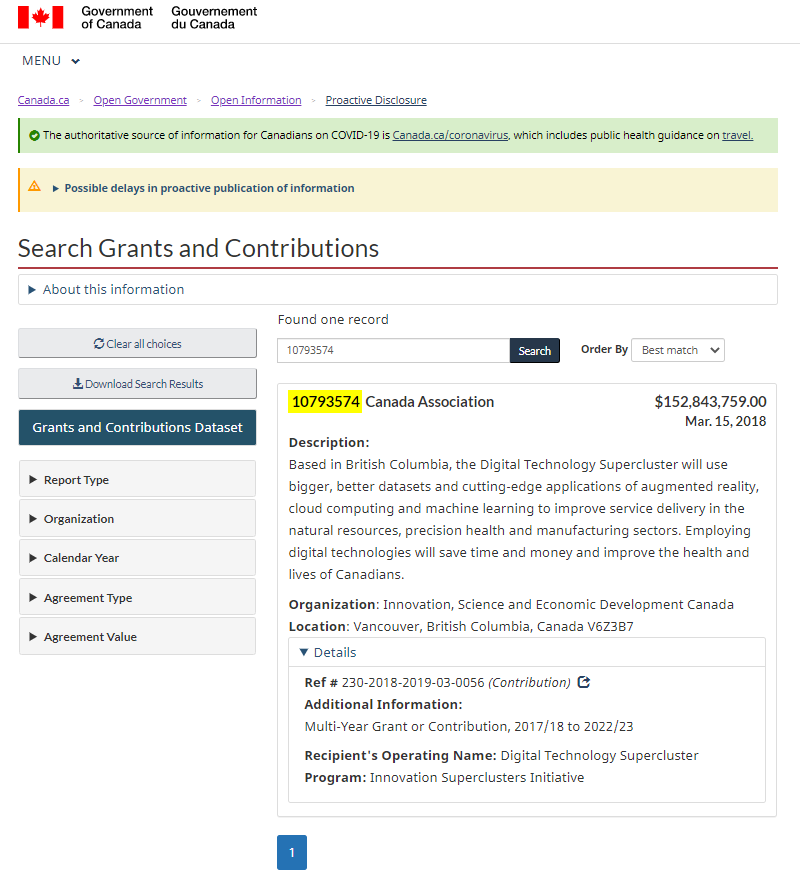Click the Government of Canada flag logo

point(40,17)
